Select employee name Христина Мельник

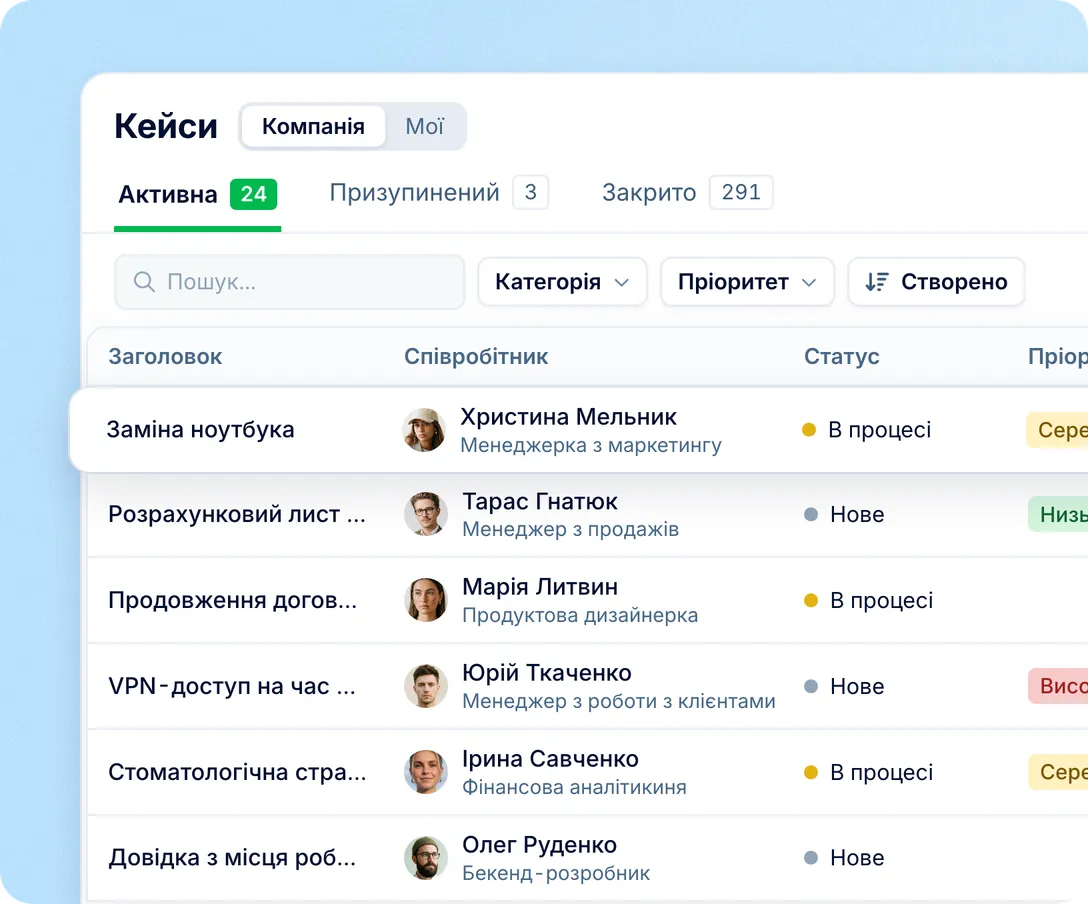[568, 417]
